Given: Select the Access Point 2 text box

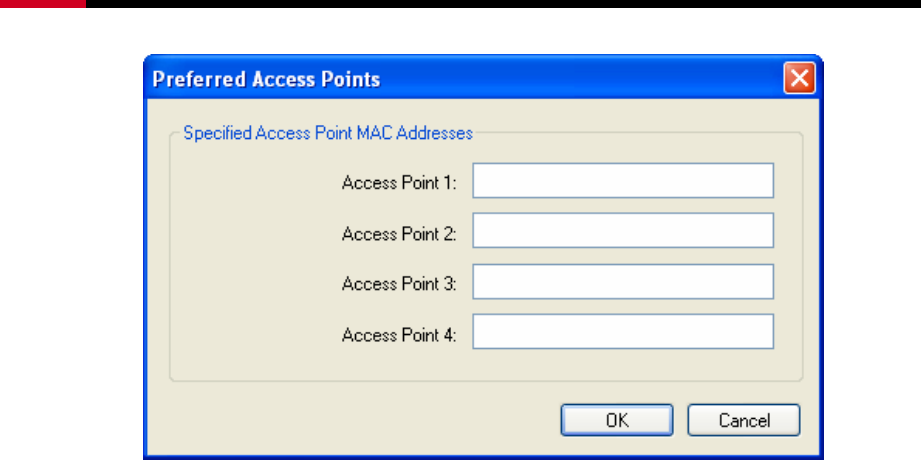Looking at the screenshot, I should tap(623, 230).
